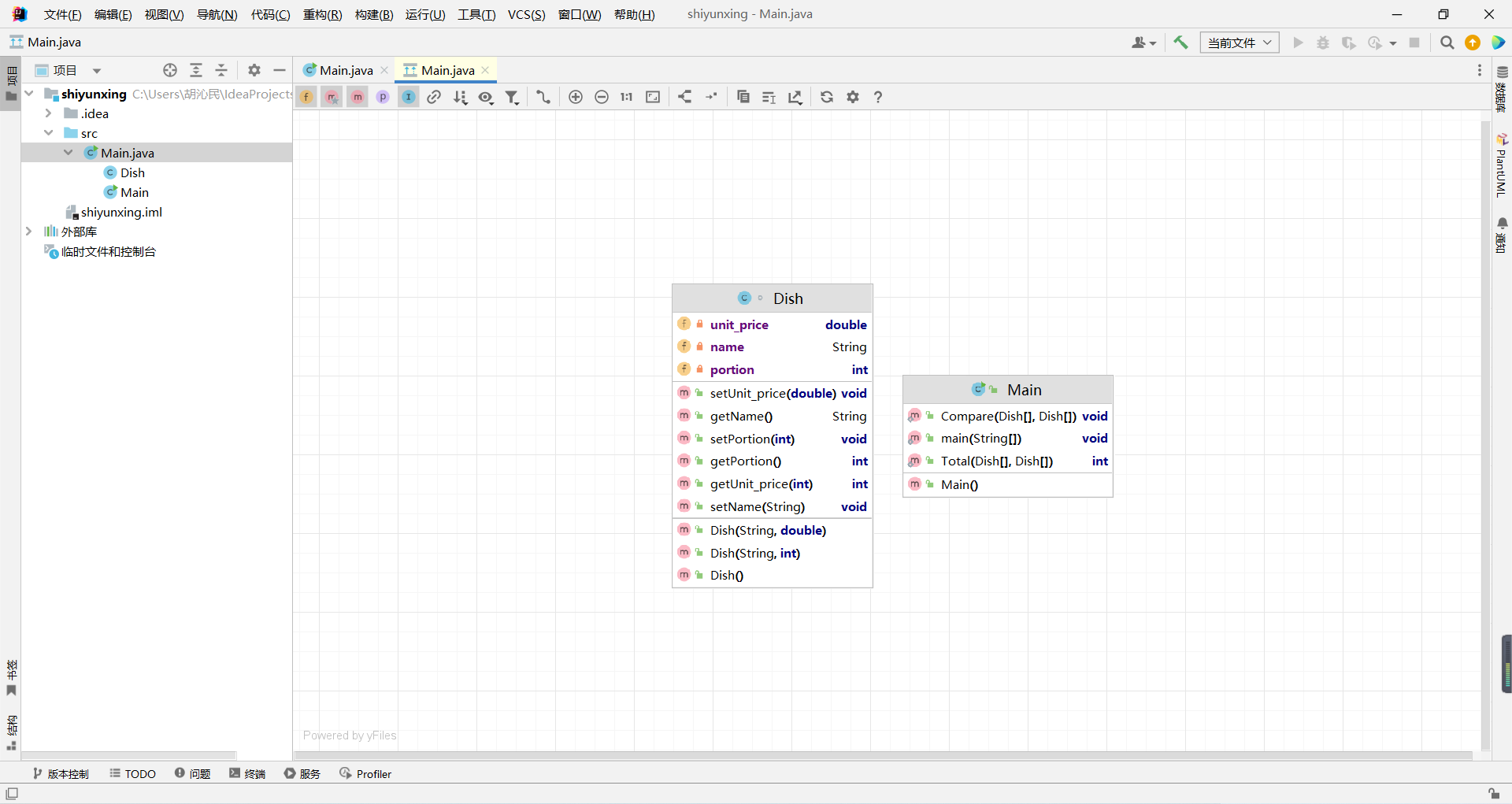Open Search Everywhere magnifier icon

(x=1447, y=43)
